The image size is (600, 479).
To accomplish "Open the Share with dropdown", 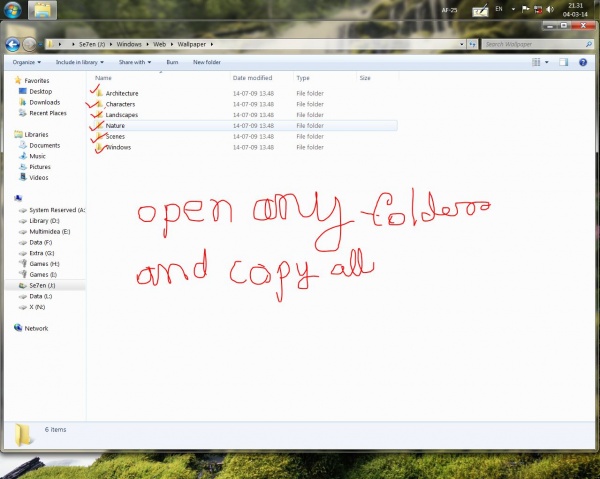I will pos(135,62).
